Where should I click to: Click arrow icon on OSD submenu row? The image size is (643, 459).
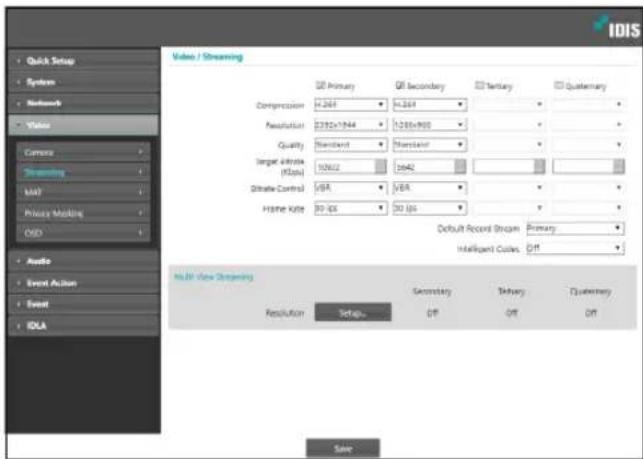141,233
